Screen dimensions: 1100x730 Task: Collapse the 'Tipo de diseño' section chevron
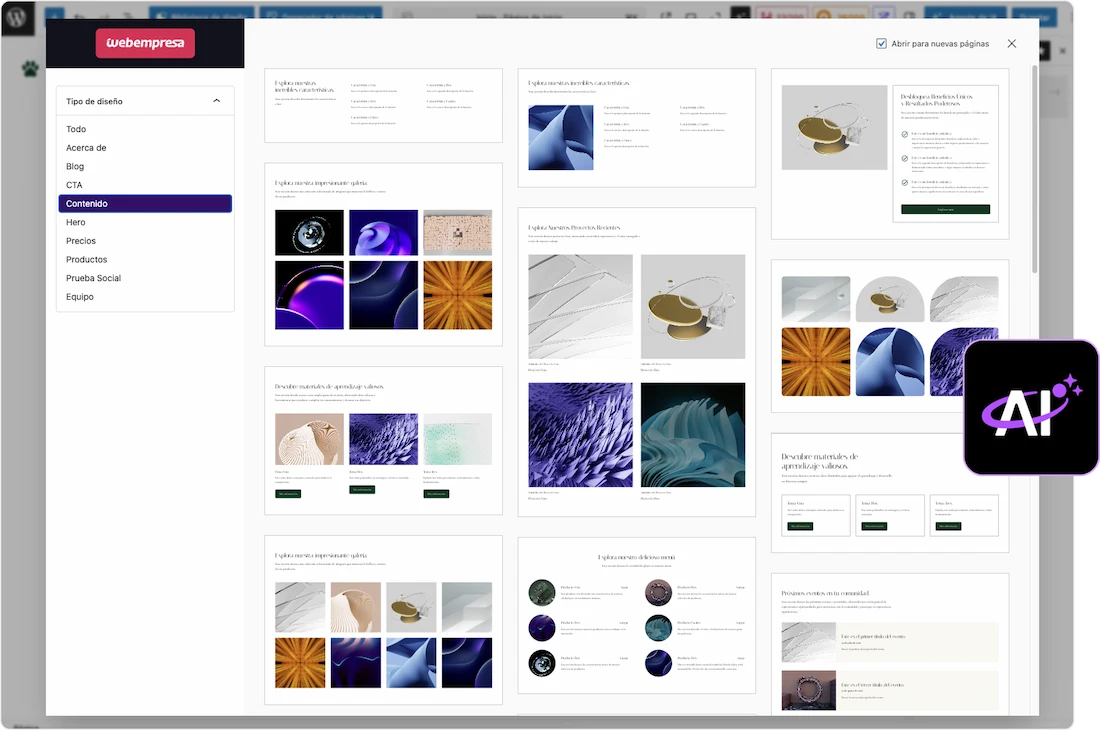tap(217, 101)
